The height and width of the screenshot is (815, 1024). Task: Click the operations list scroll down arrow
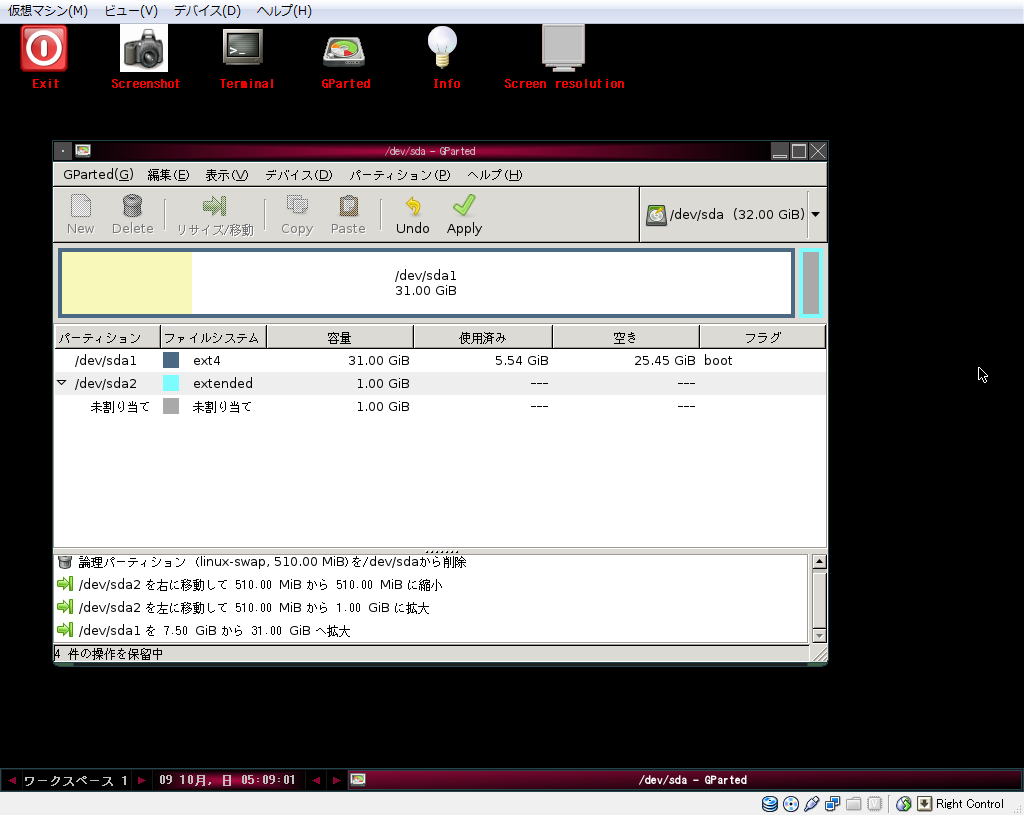(819, 635)
